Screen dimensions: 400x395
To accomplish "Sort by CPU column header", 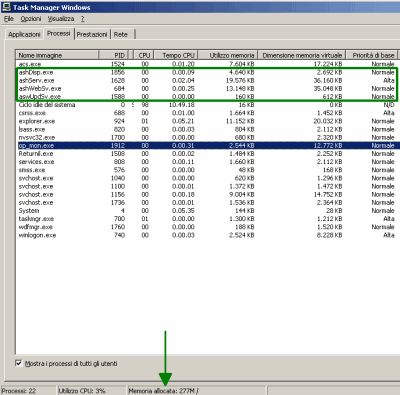I will tap(144, 55).
